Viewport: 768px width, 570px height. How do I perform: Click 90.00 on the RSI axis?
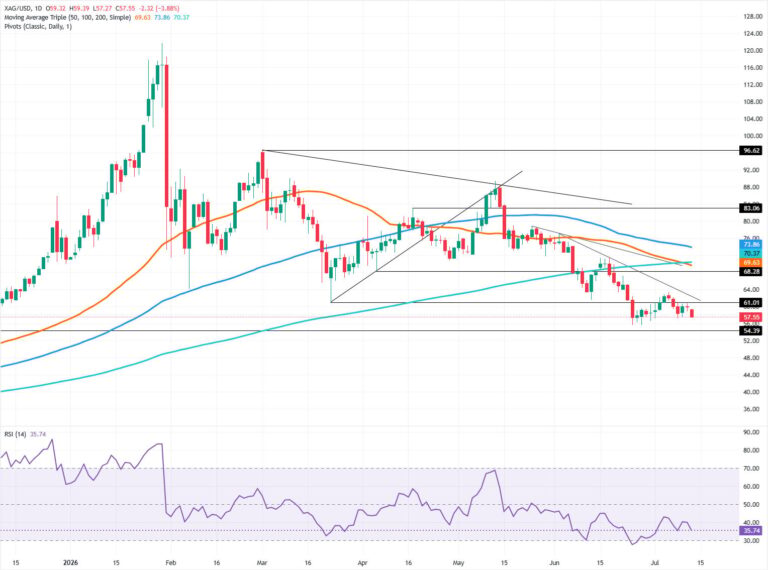[x=752, y=432]
